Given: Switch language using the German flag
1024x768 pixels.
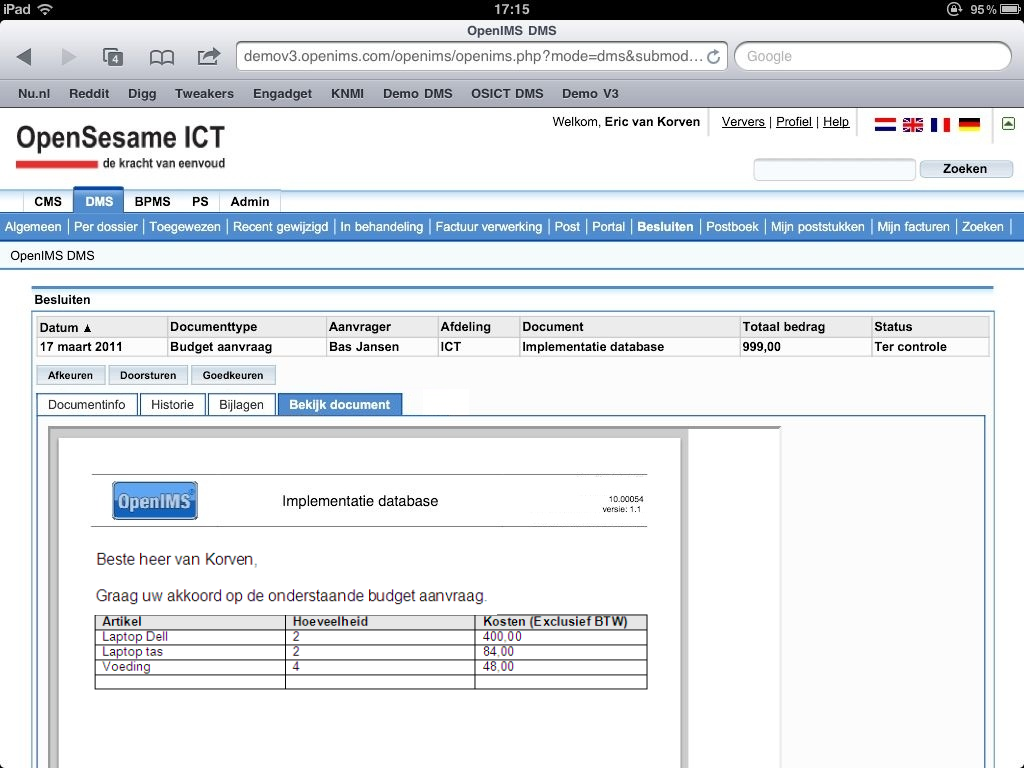Looking at the screenshot, I should tap(969, 124).
